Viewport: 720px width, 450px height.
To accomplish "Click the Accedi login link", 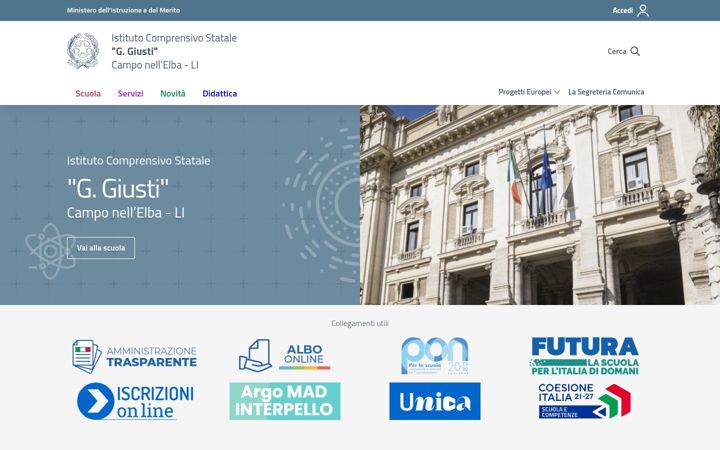I will tap(622, 10).
